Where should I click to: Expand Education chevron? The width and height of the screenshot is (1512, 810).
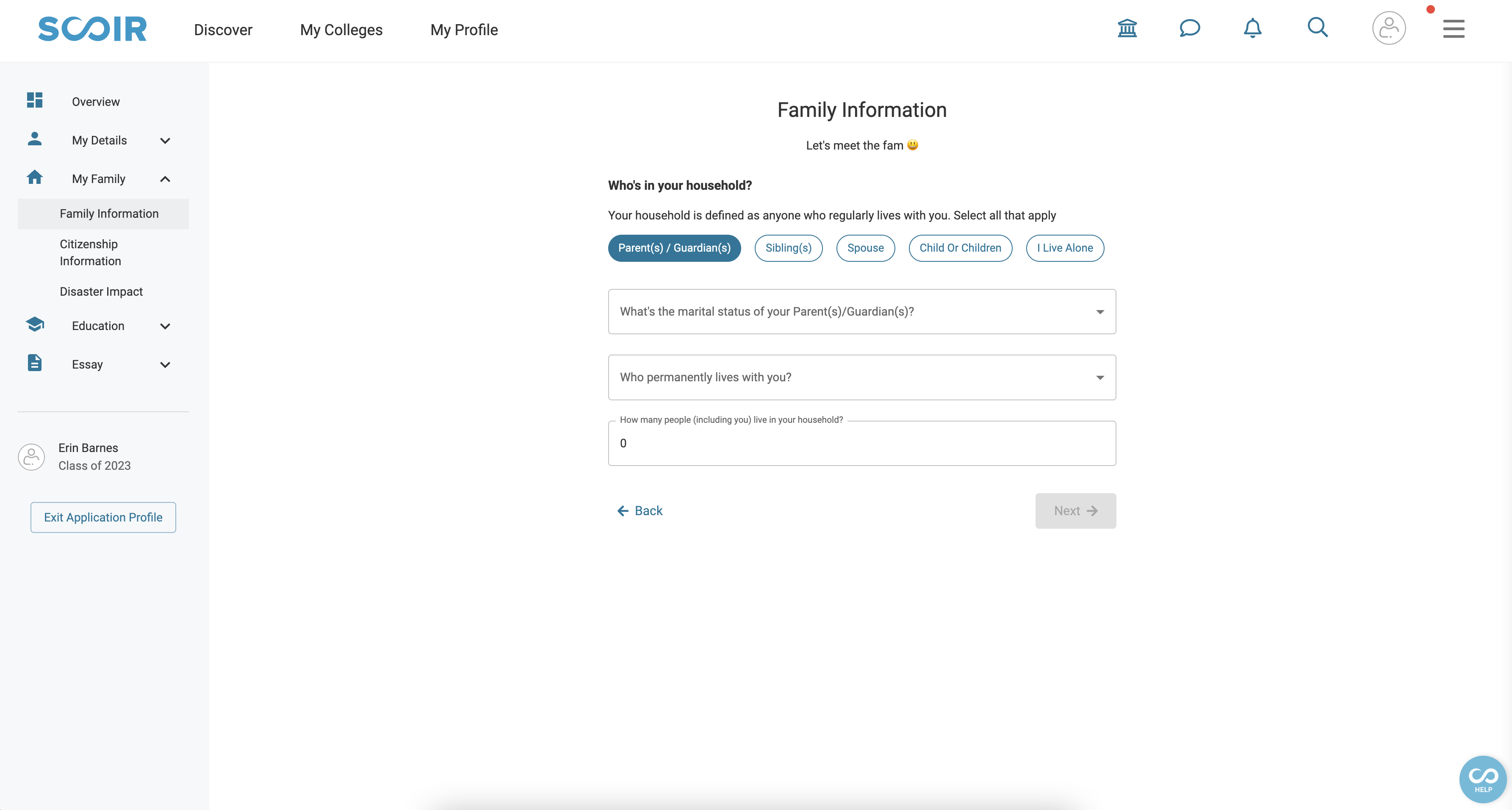(x=165, y=326)
